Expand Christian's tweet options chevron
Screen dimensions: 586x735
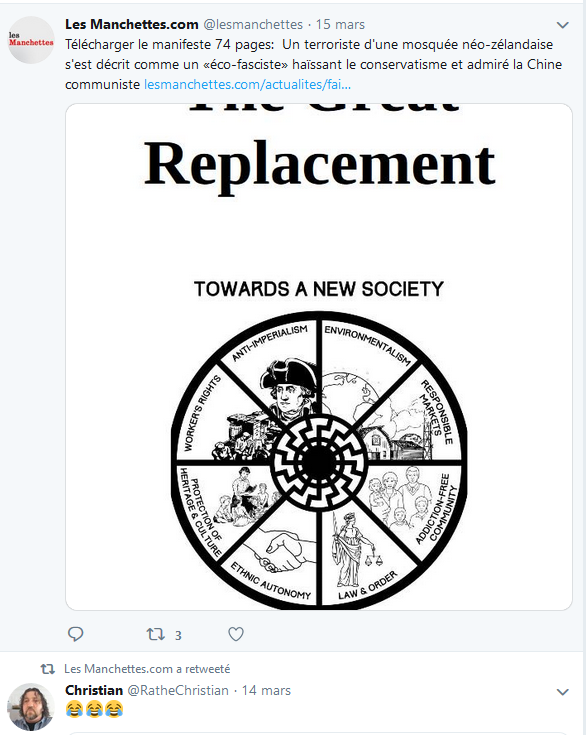pos(562,692)
